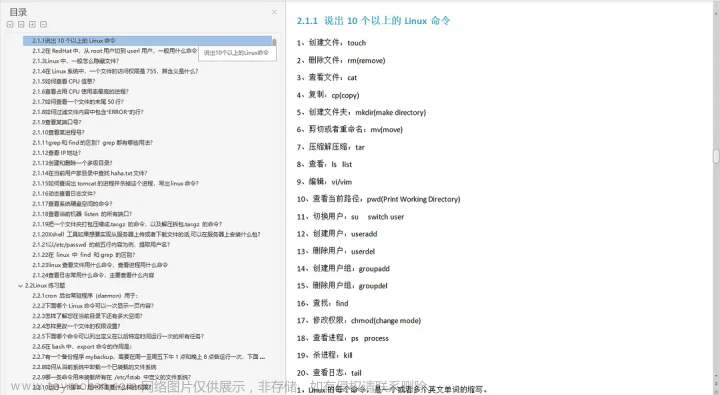Open outline item 2.1.14 查找haha.txt文件
The height and width of the screenshot is (395, 720).
point(90,173)
